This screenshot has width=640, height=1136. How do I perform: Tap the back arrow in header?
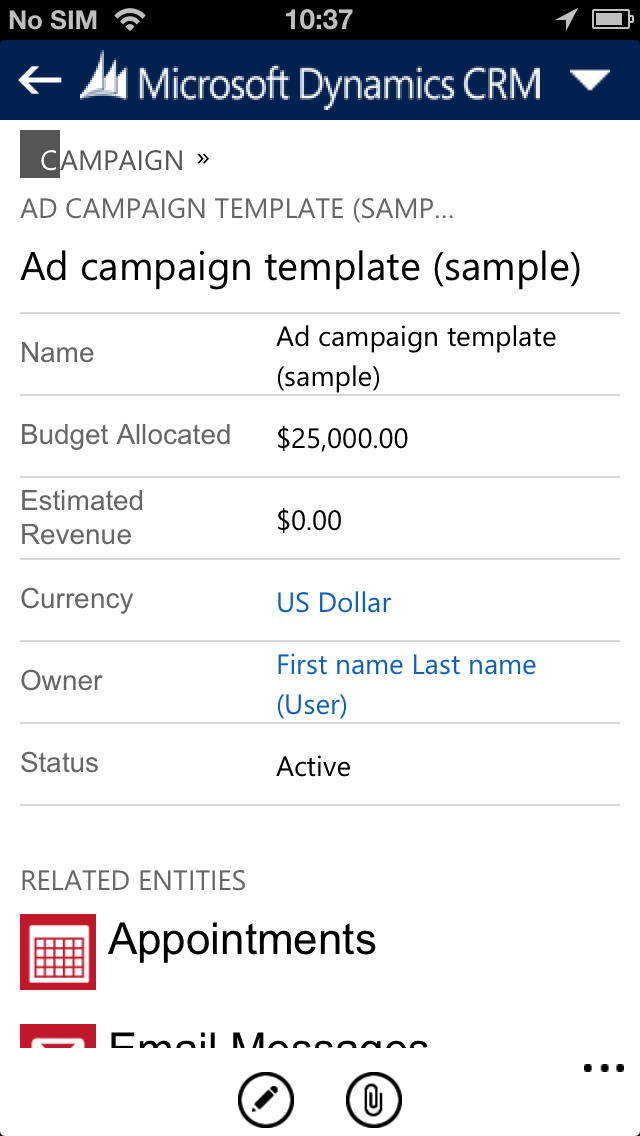tap(40, 80)
